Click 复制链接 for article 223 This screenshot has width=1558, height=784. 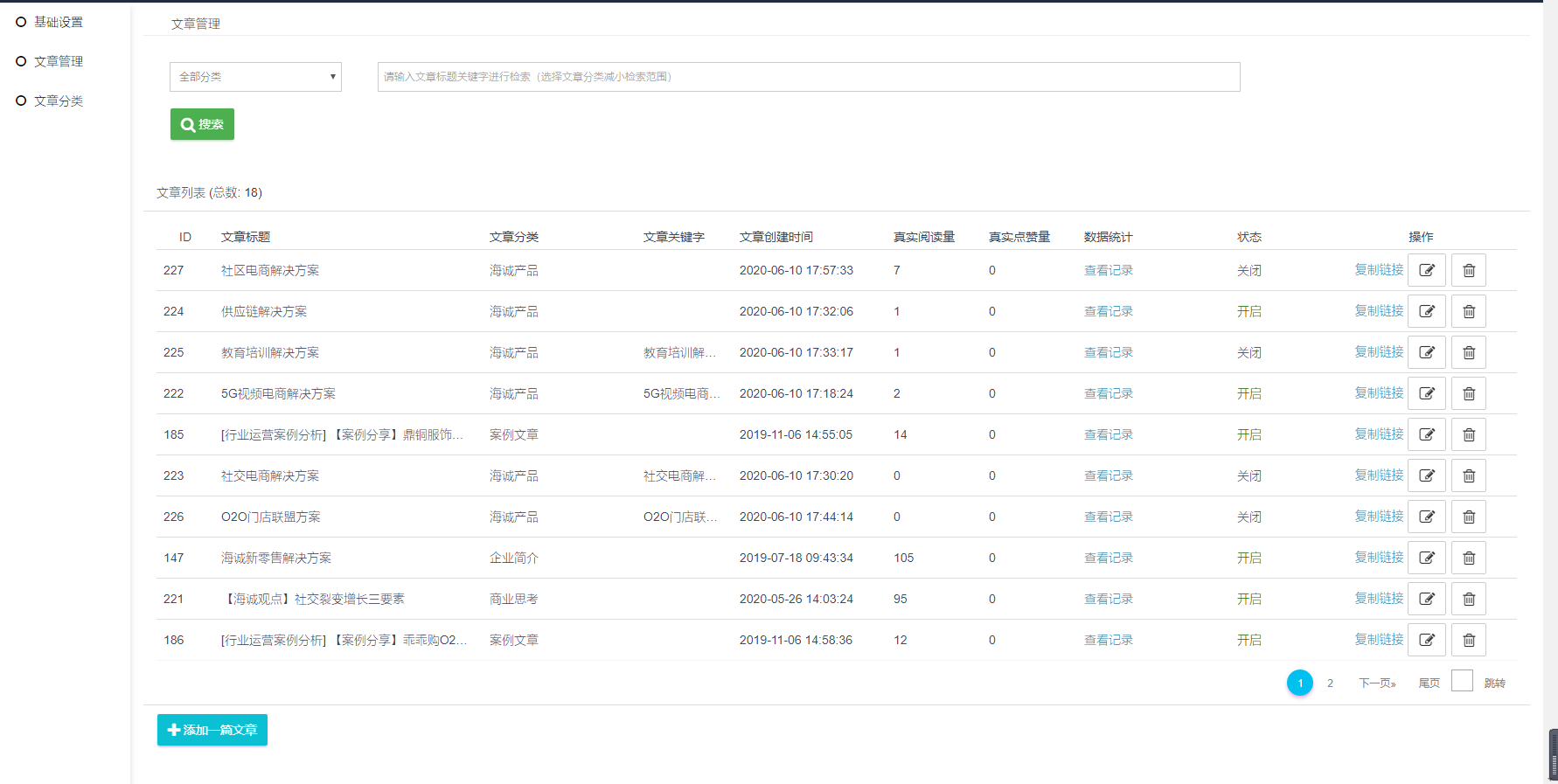[x=1378, y=475]
